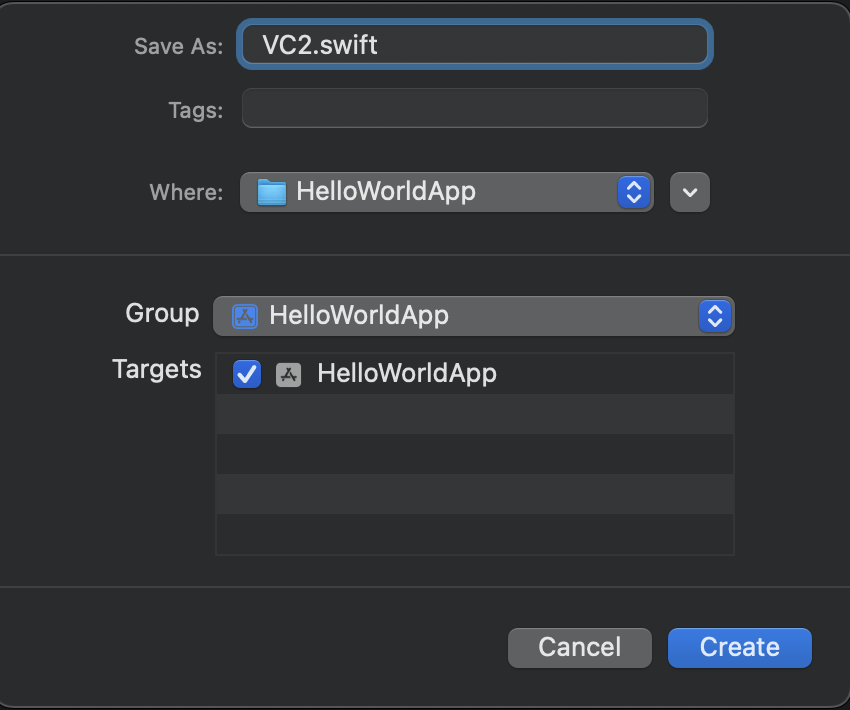This screenshot has height=710, width=850.
Task: Click the Group dropdown stepper arrows
Action: click(x=715, y=316)
